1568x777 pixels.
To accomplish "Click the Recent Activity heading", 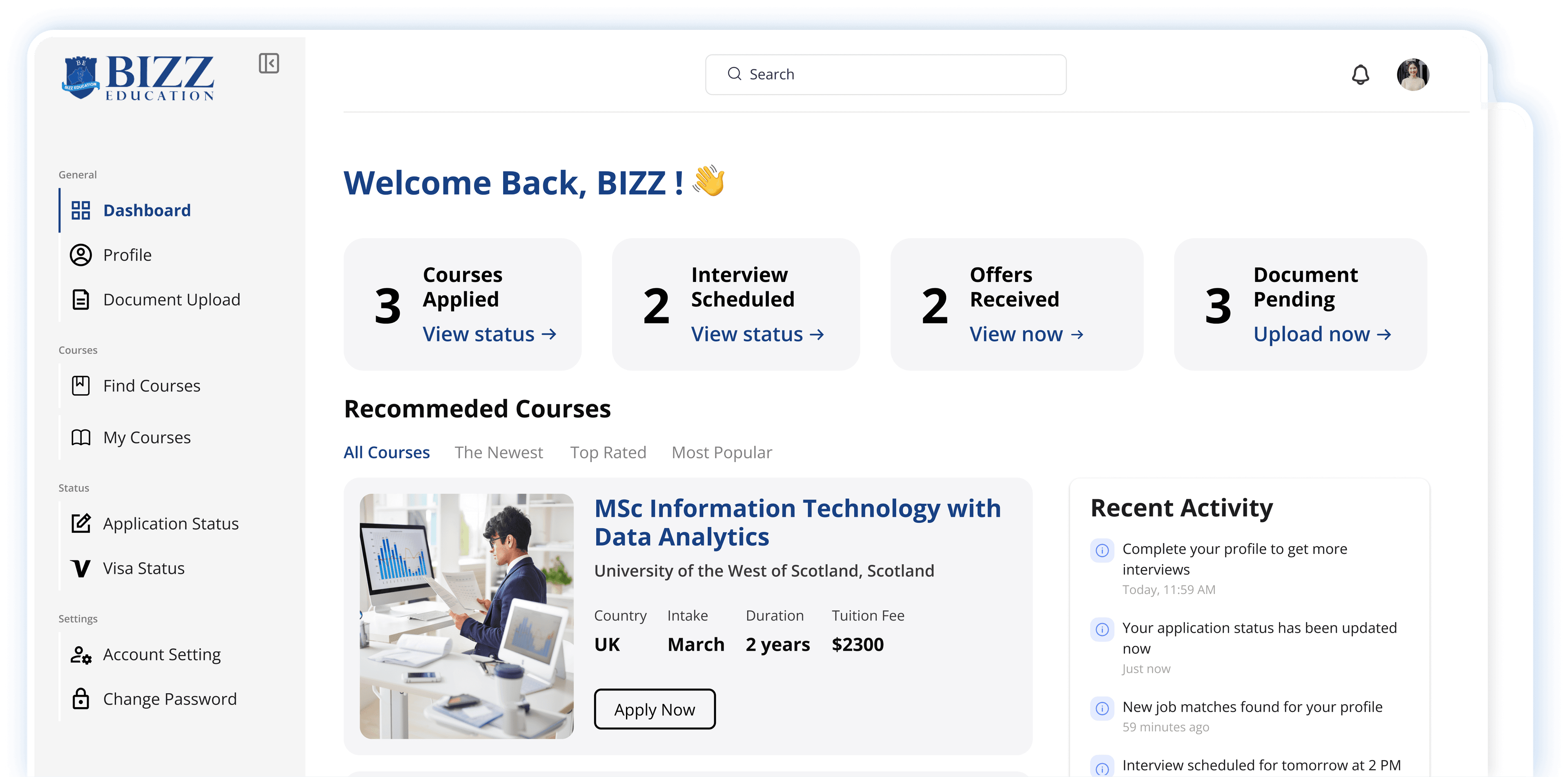I will [1181, 507].
